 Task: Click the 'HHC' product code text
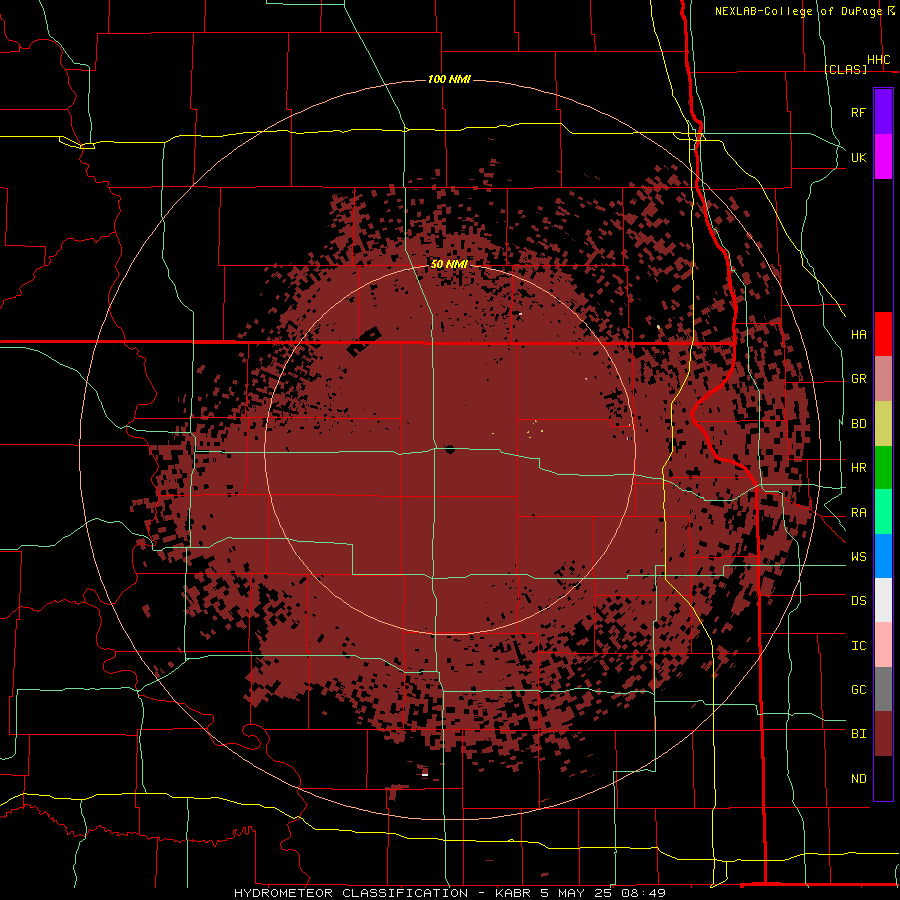[879, 60]
